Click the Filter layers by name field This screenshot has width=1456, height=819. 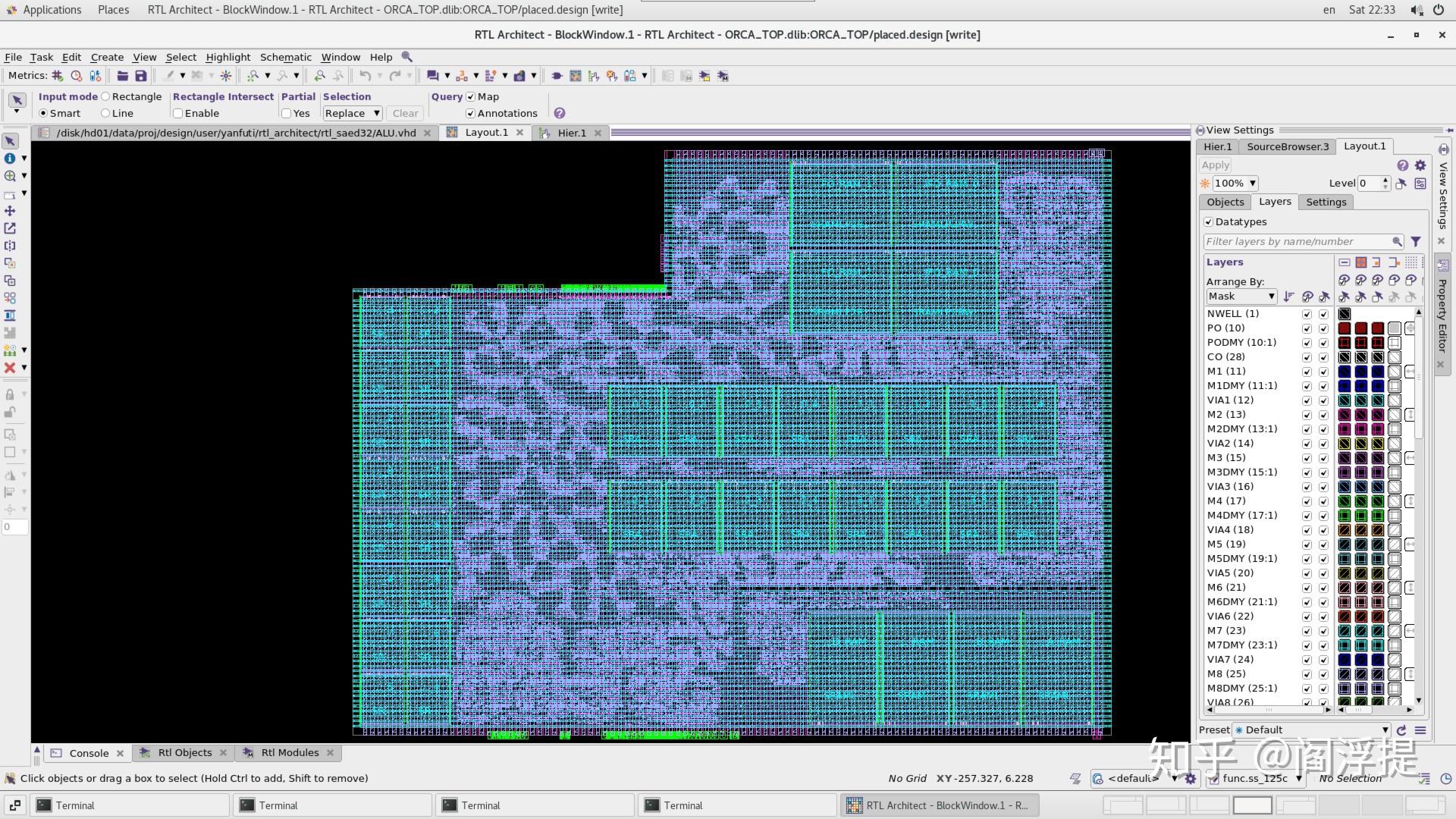point(1297,242)
